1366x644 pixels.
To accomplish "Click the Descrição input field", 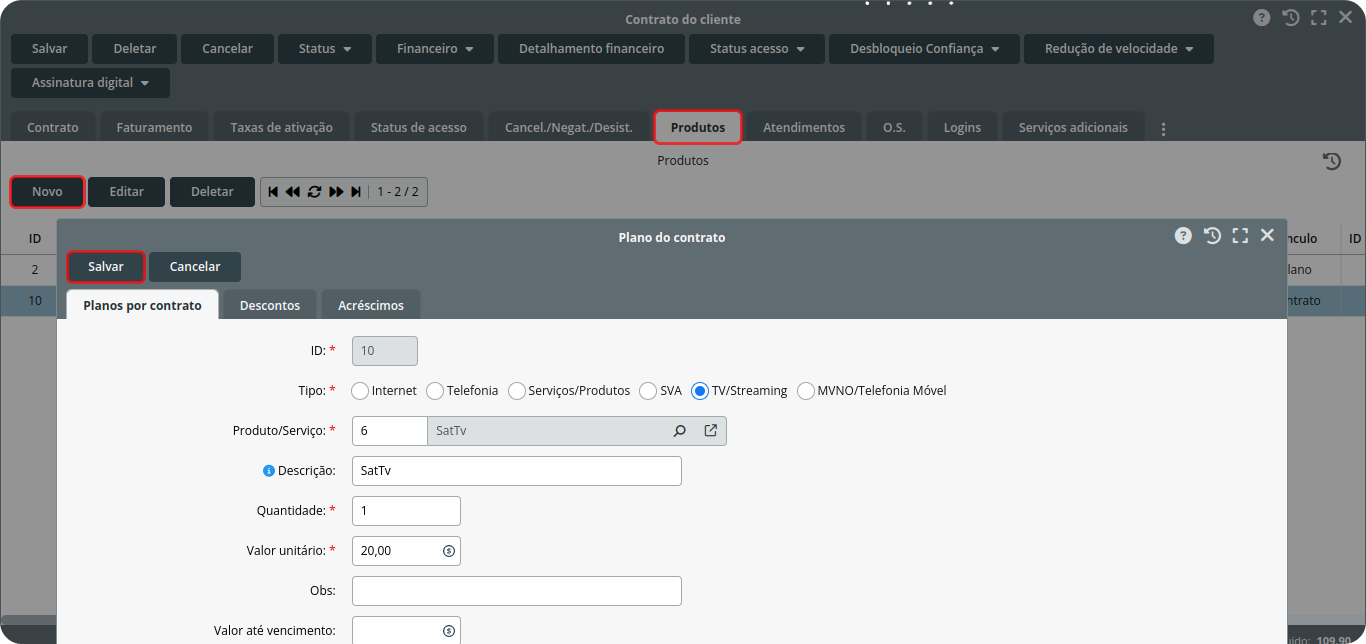I will click(x=517, y=471).
